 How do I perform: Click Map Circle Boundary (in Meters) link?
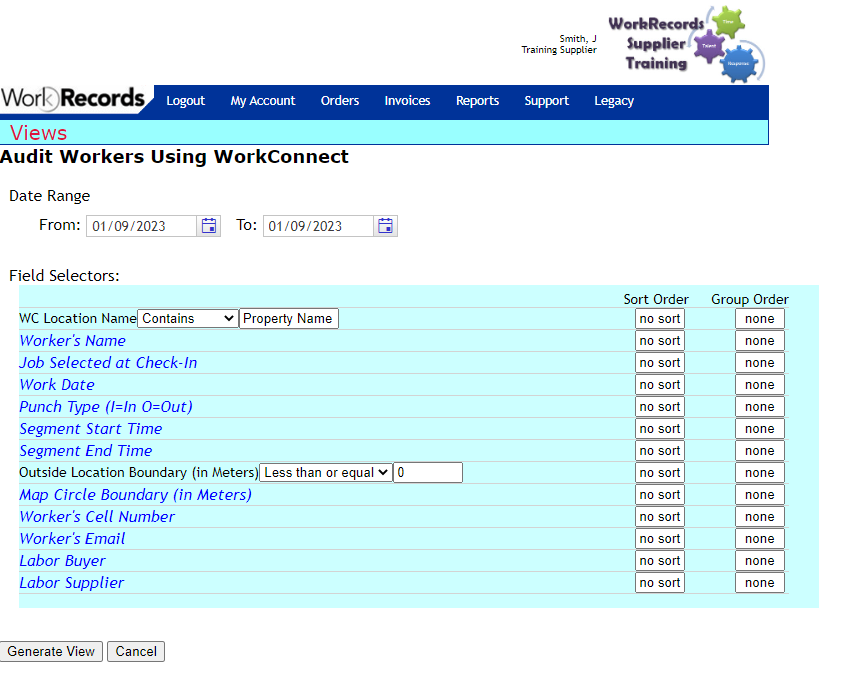coord(136,495)
